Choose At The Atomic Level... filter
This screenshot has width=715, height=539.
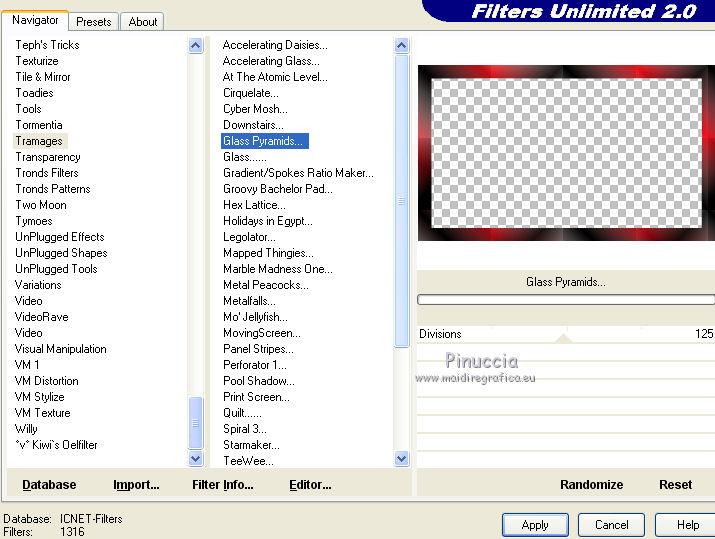click(x=275, y=77)
